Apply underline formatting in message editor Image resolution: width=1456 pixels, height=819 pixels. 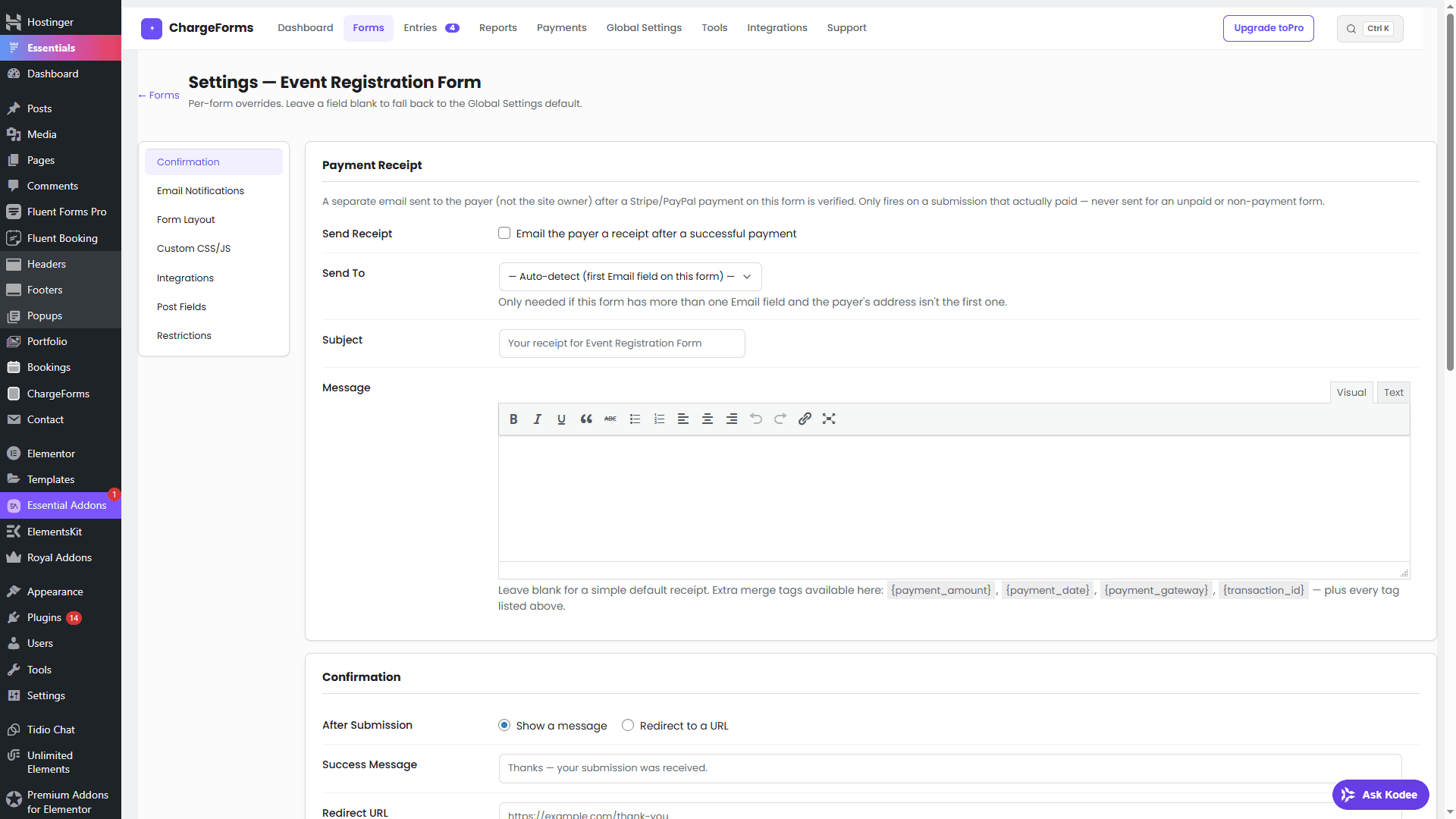[562, 419]
